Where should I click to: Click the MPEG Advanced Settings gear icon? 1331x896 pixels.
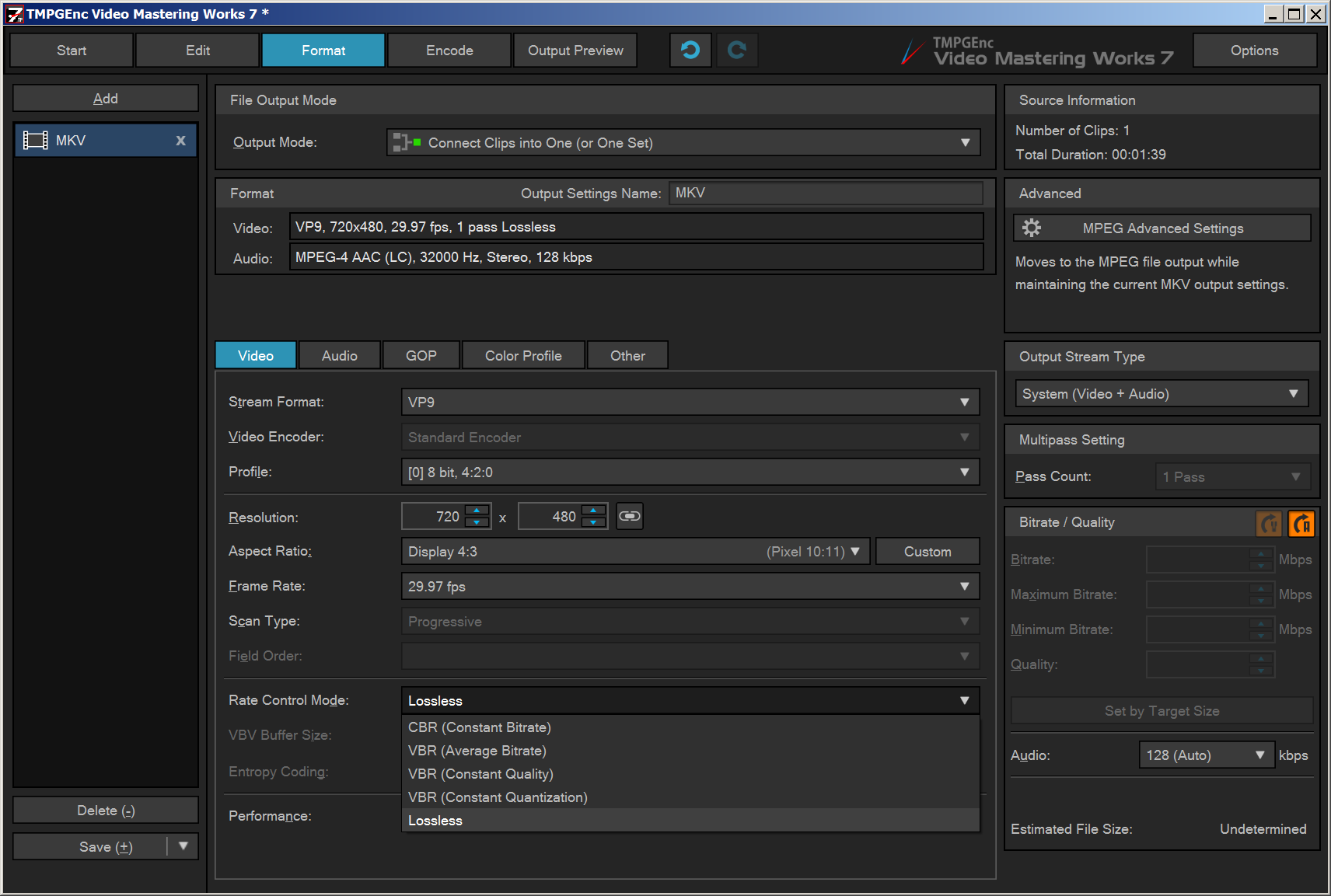1032,228
